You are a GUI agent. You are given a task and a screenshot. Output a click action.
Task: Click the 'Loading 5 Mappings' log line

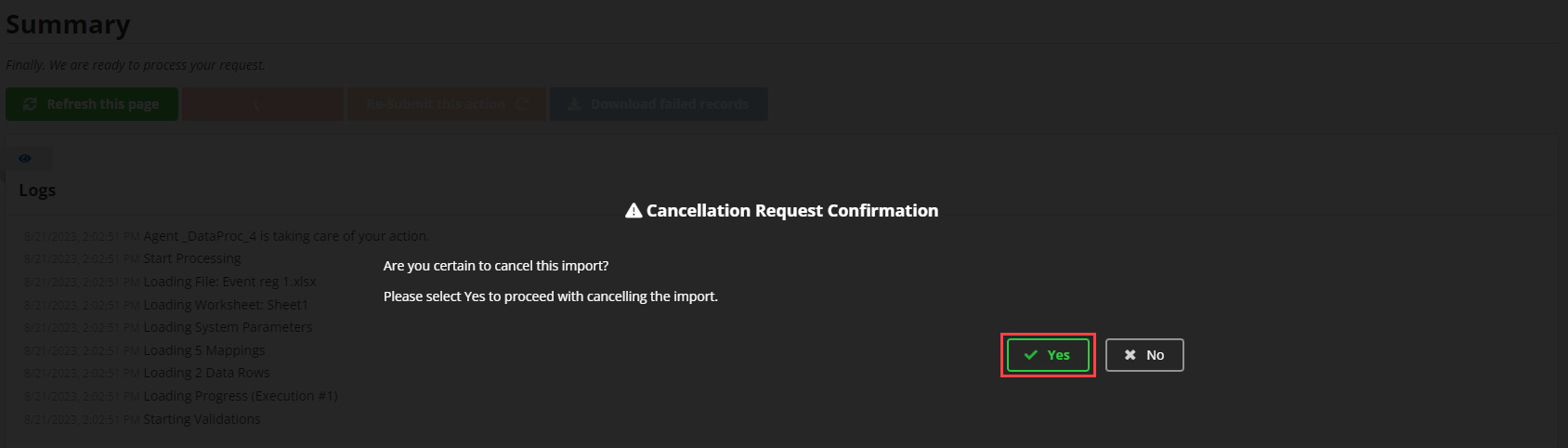click(203, 350)
